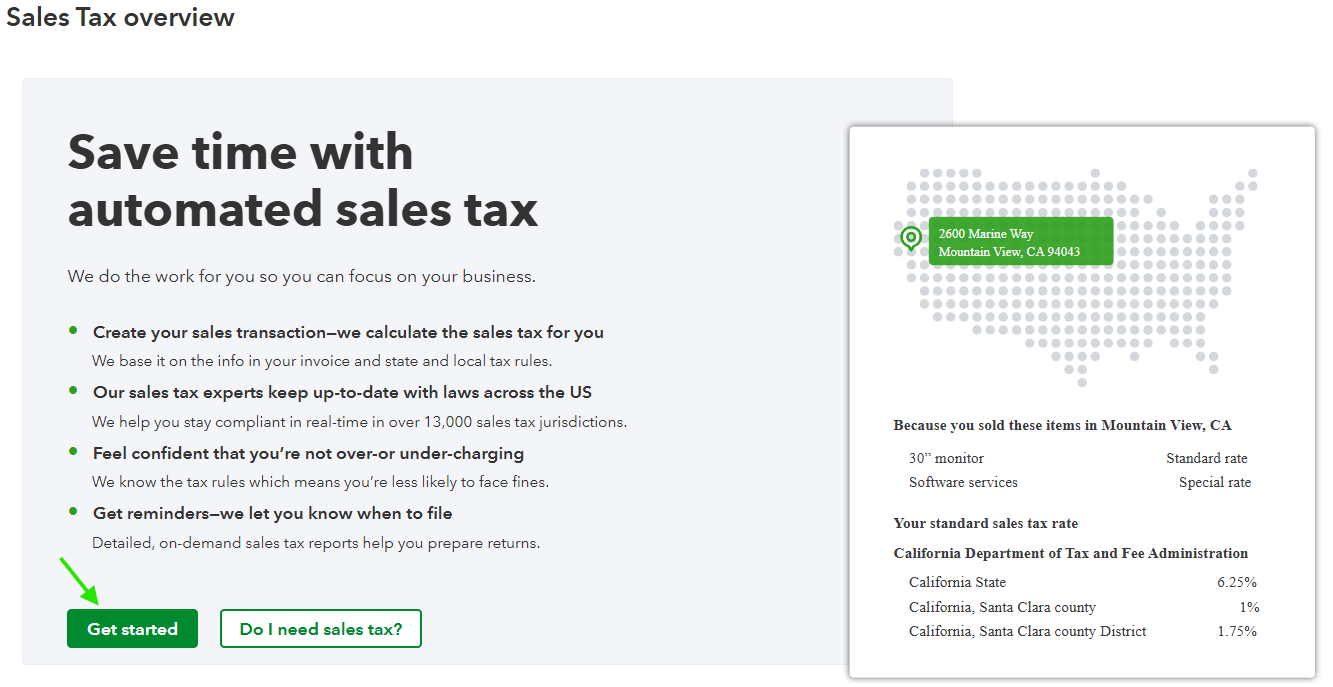Select the Santa Clara county 1% rate row

pyautogui.click(x=1082, y=607)
